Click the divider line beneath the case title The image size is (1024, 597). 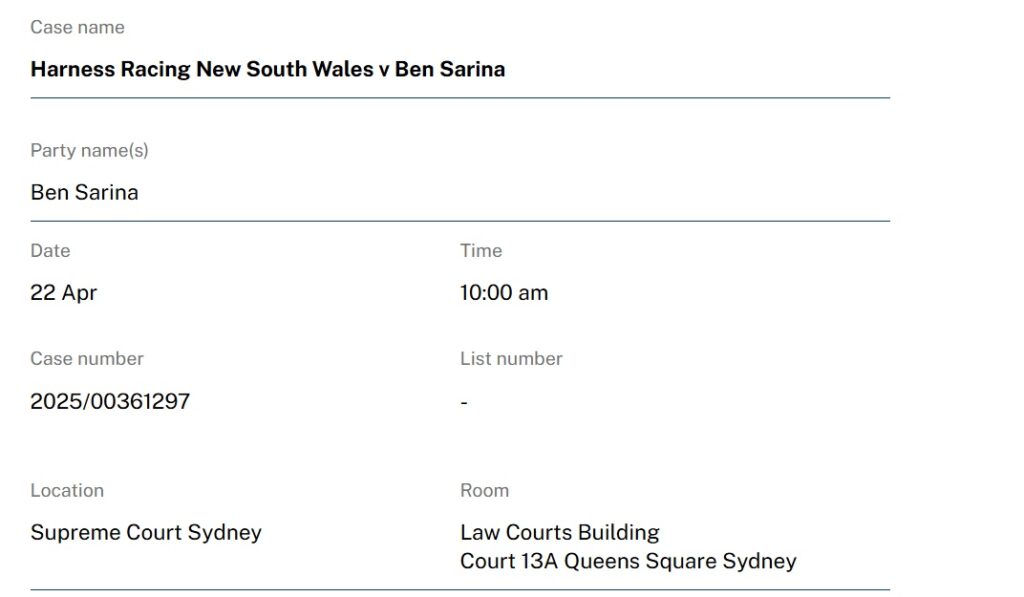tap(460, 98)
